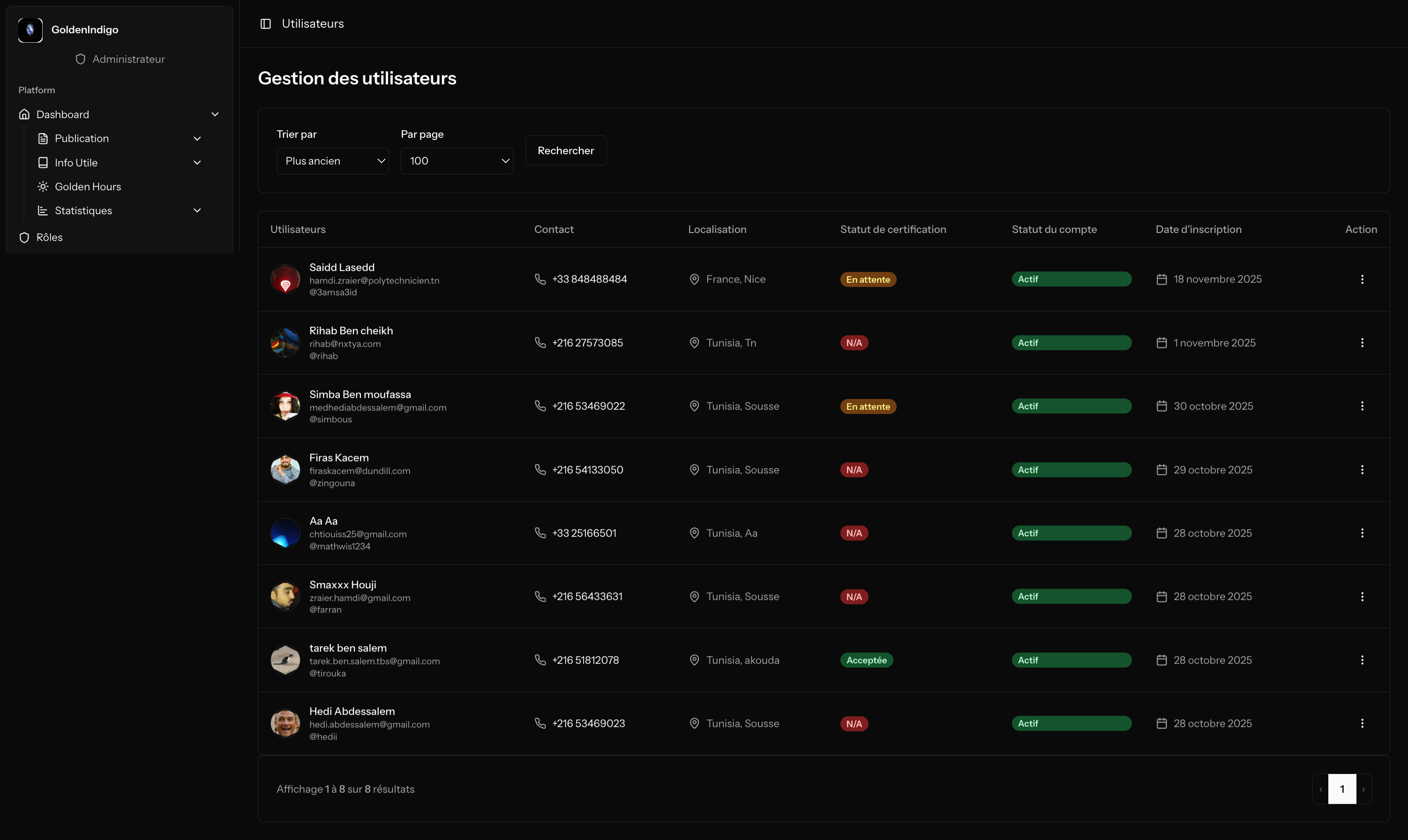Viewport: 1408px width, 840px height.
Task: Open the Trier par dropdown
Action: point(332,161)
